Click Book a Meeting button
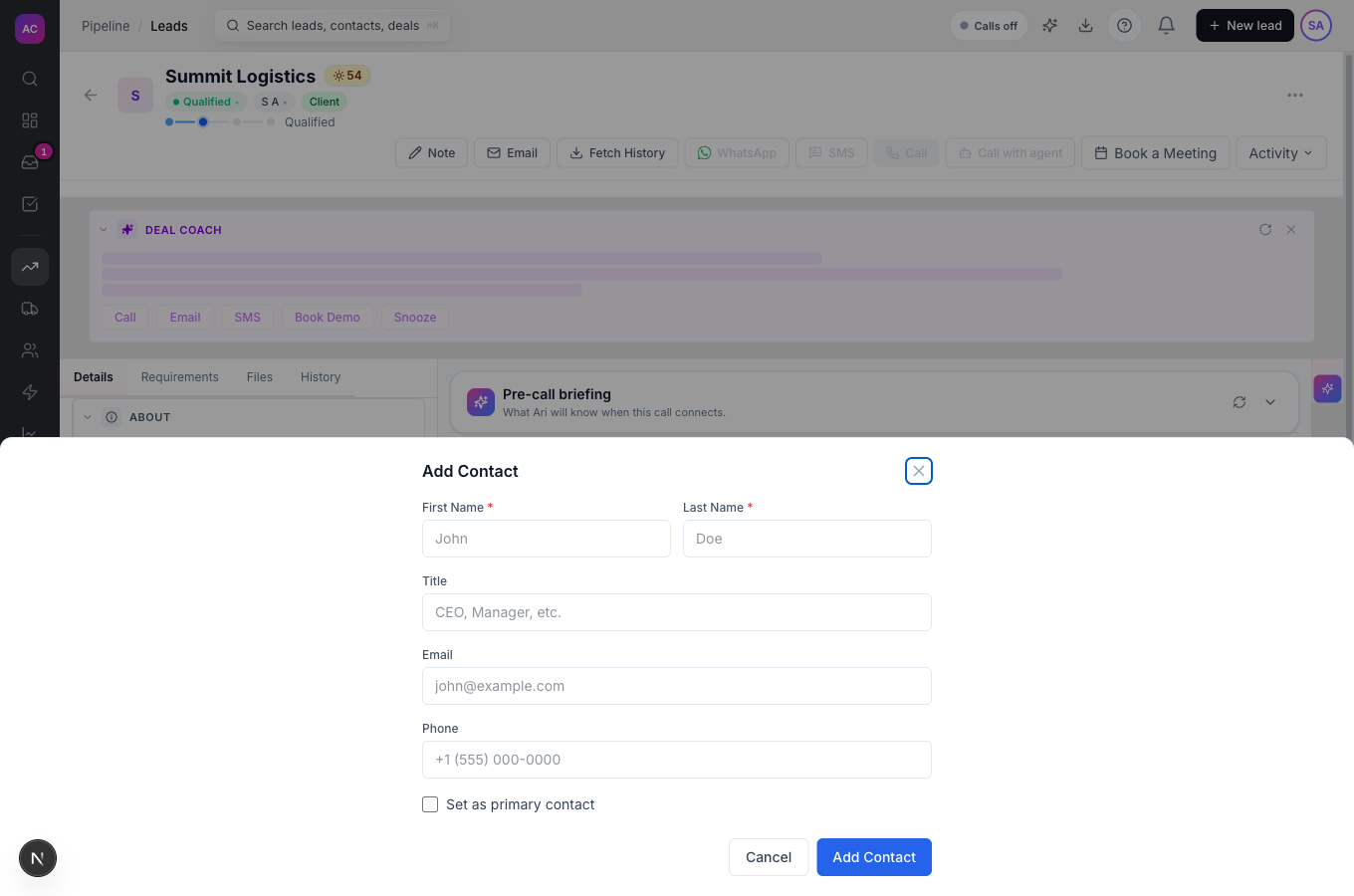The height and width of the screenshot is (896, 1354). (x=1156, y=153)
